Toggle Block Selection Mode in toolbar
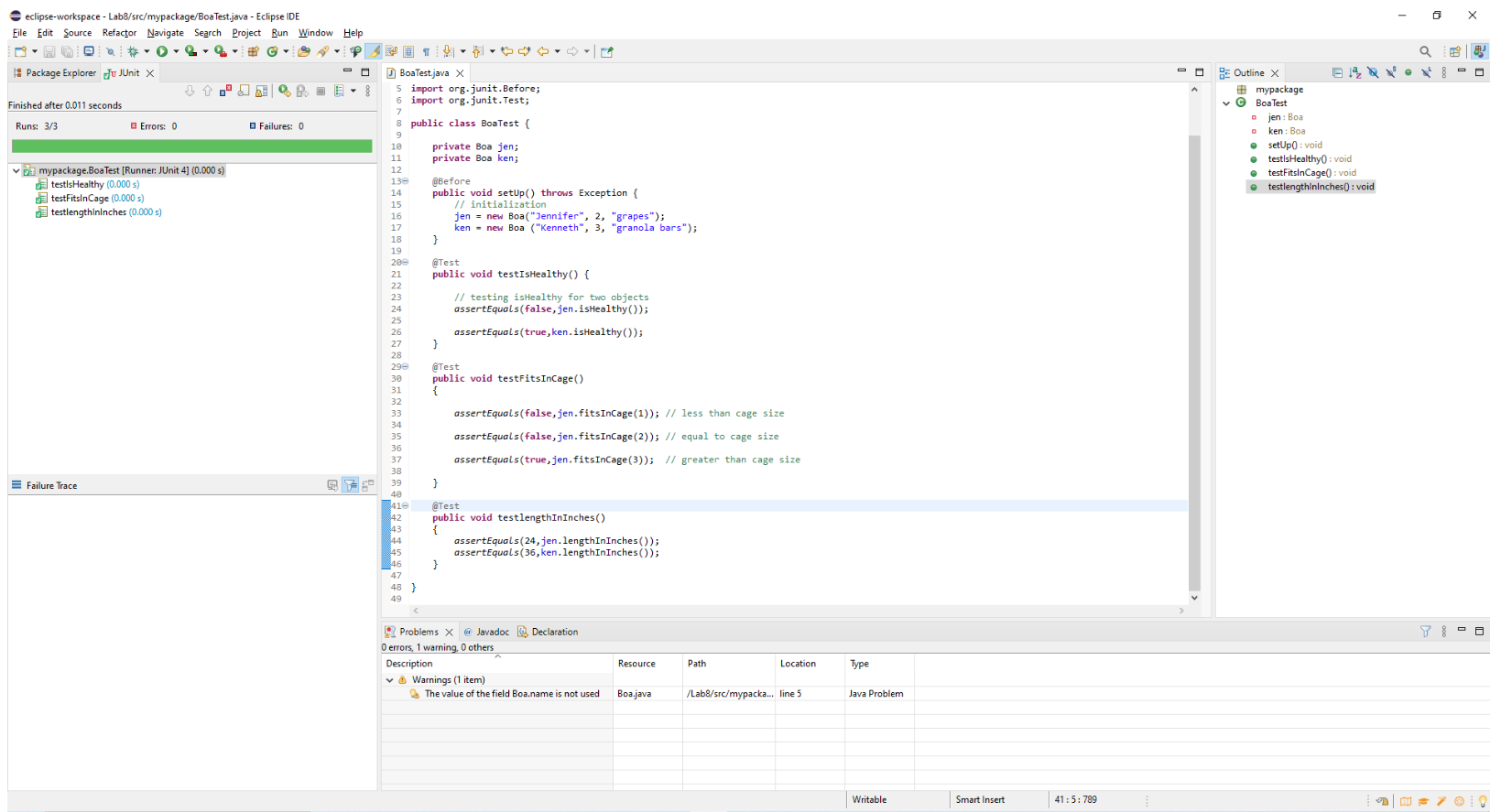 click(x=408, y=51)
